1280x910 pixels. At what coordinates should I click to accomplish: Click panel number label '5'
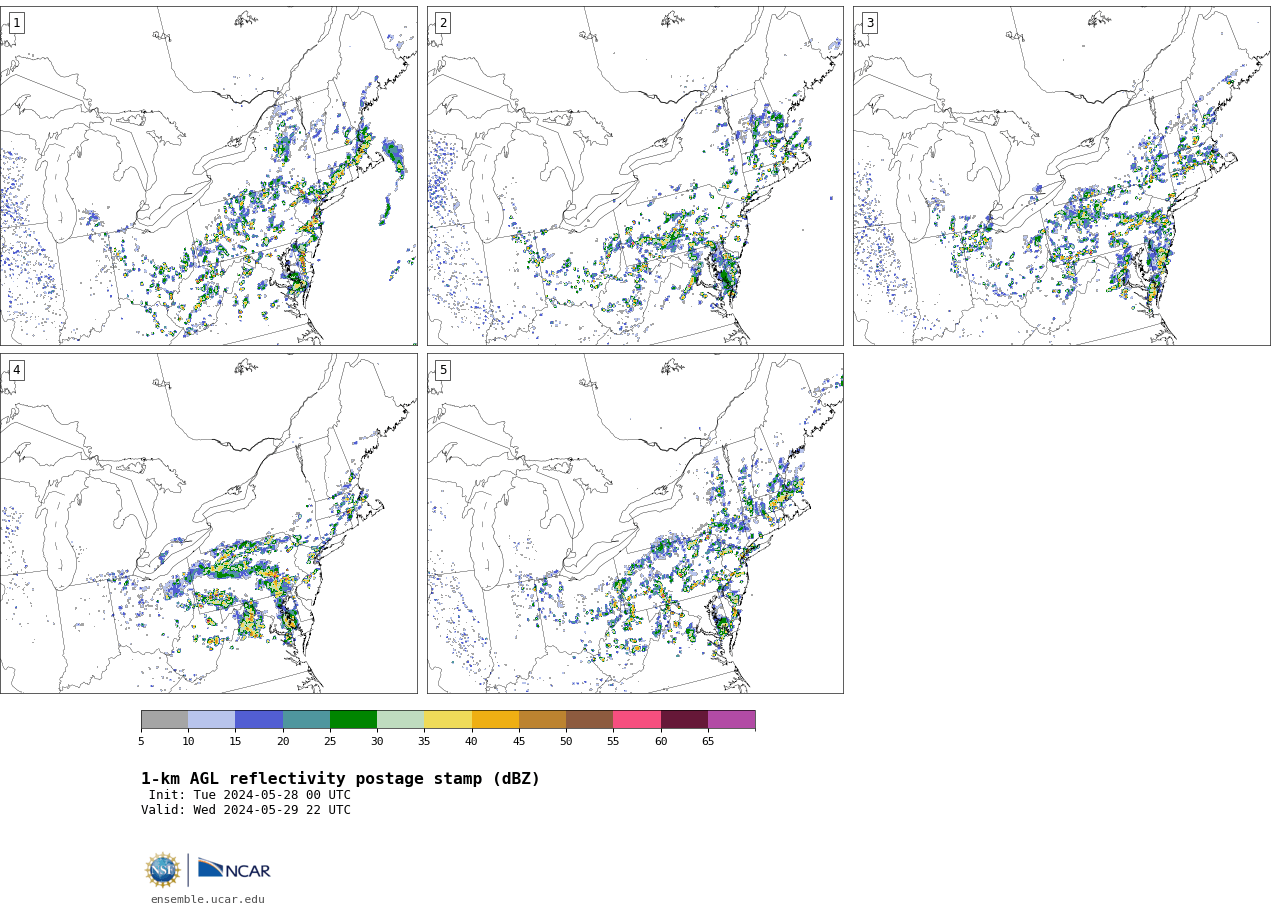443,370
